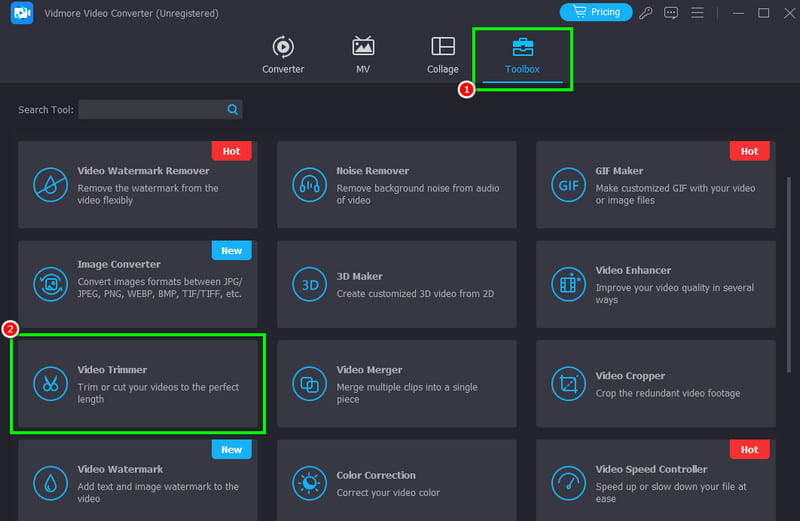Click the Noise Remover headphone icon

coord(309,185)
